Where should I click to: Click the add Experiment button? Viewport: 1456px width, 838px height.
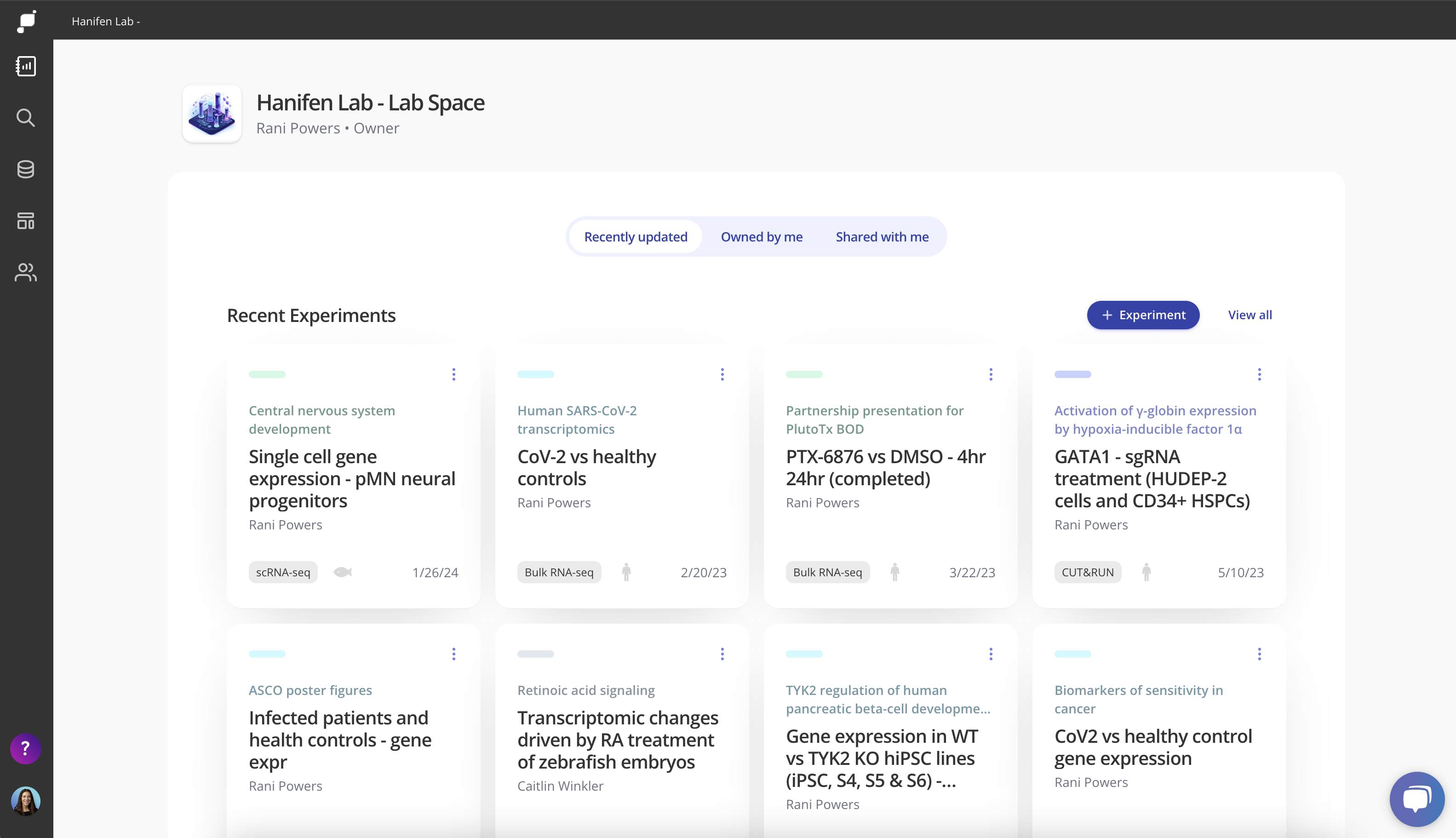tap(1143, 315)
